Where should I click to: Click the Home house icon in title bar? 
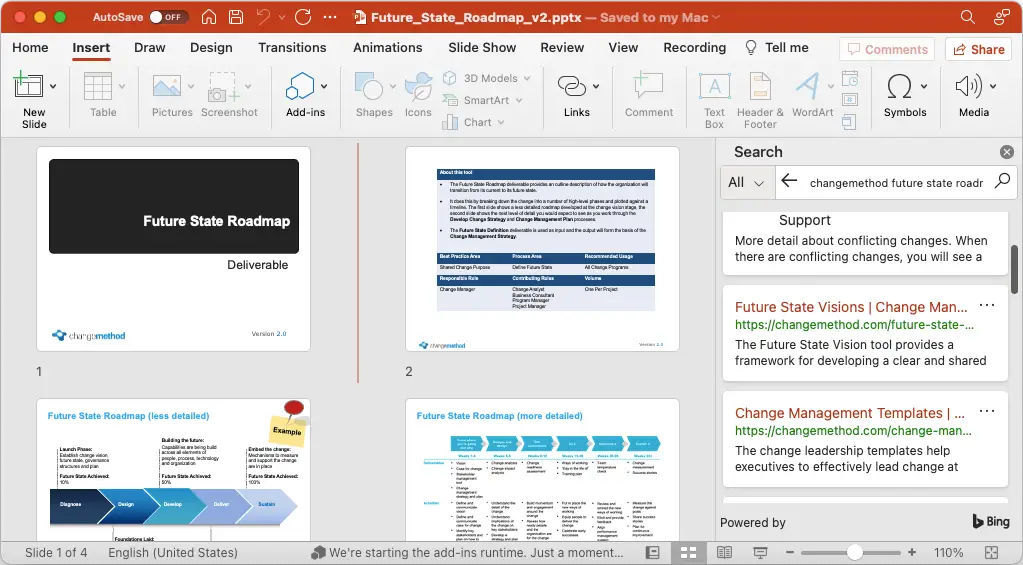[x=209, y=17]
